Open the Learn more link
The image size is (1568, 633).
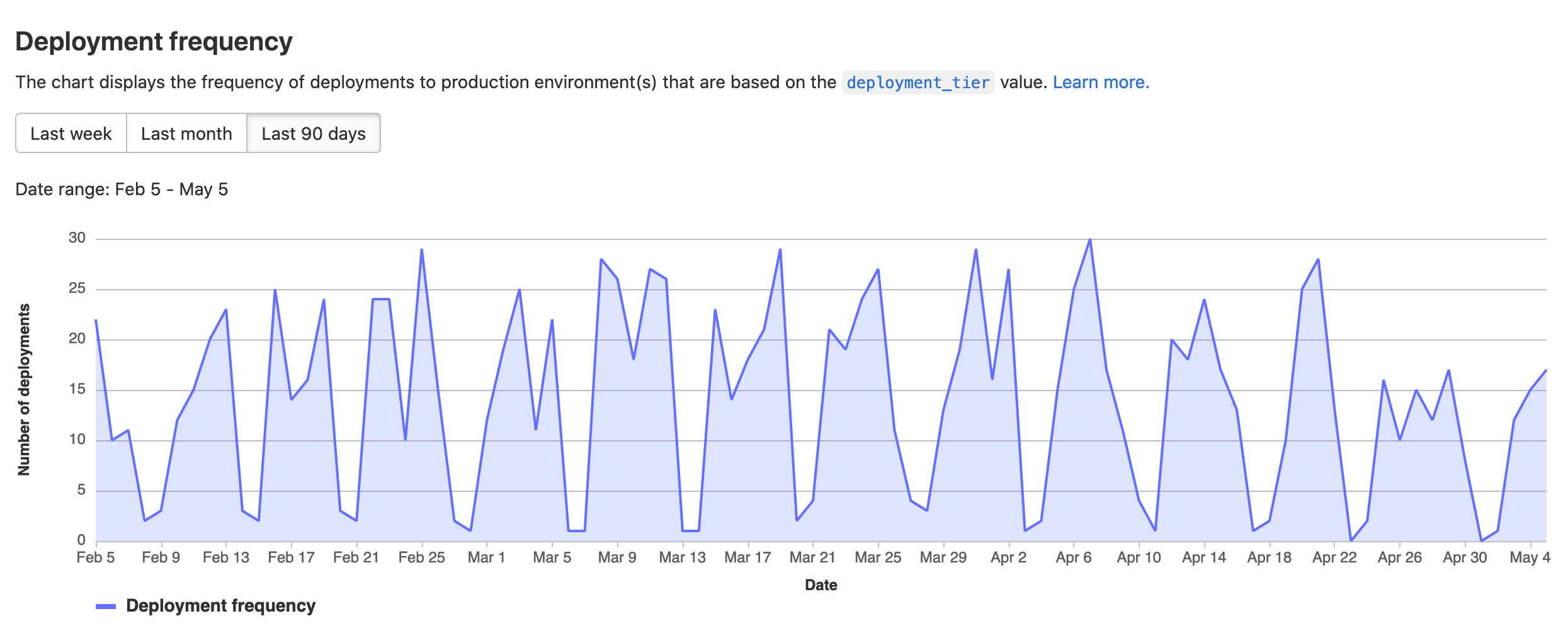click(1101, 82)
